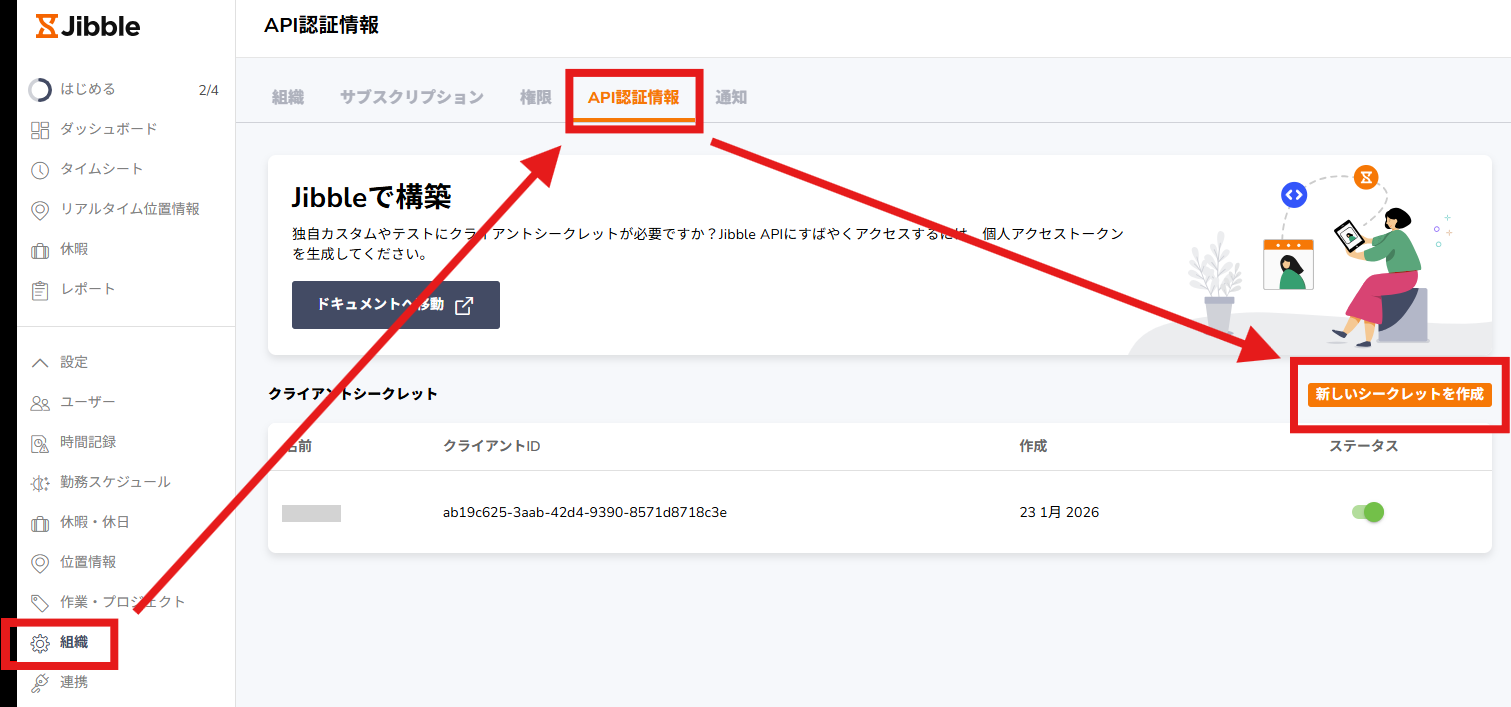Click the 組織 gear icon
Image resolution: width=1511 pixels, height=707 pixels.
point(40,643)
